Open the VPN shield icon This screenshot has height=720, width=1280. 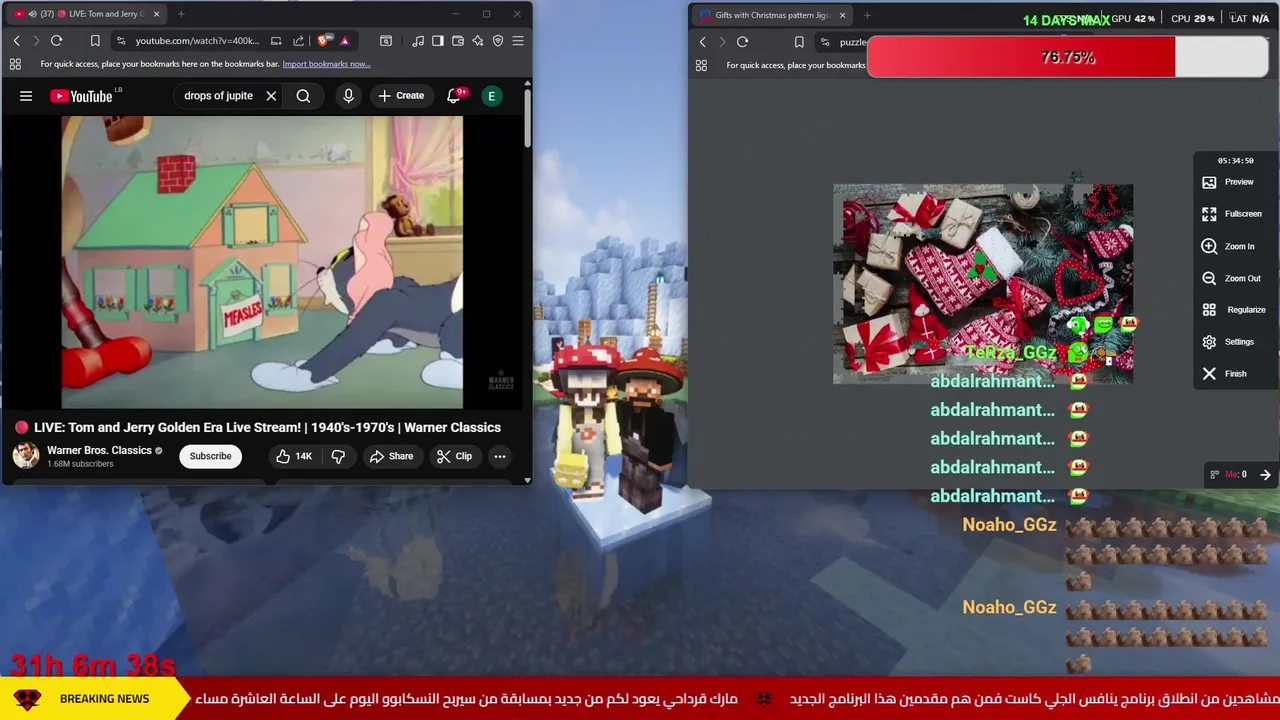tap(498, 41)
